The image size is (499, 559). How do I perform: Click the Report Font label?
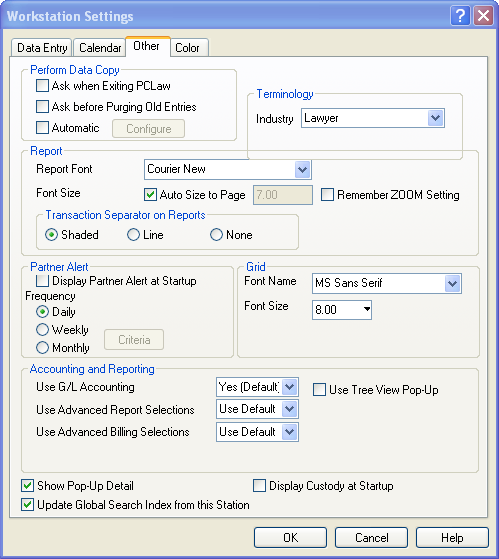64,169
